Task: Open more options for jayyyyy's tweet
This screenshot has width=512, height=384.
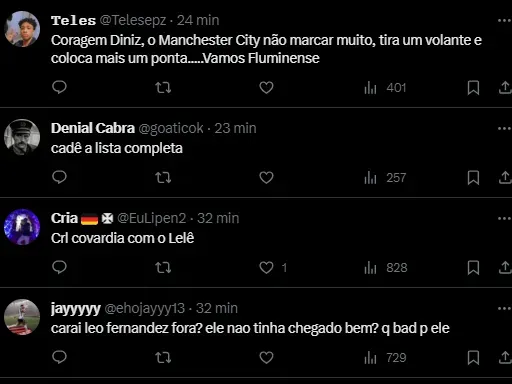Action: (x=504, y=309)
